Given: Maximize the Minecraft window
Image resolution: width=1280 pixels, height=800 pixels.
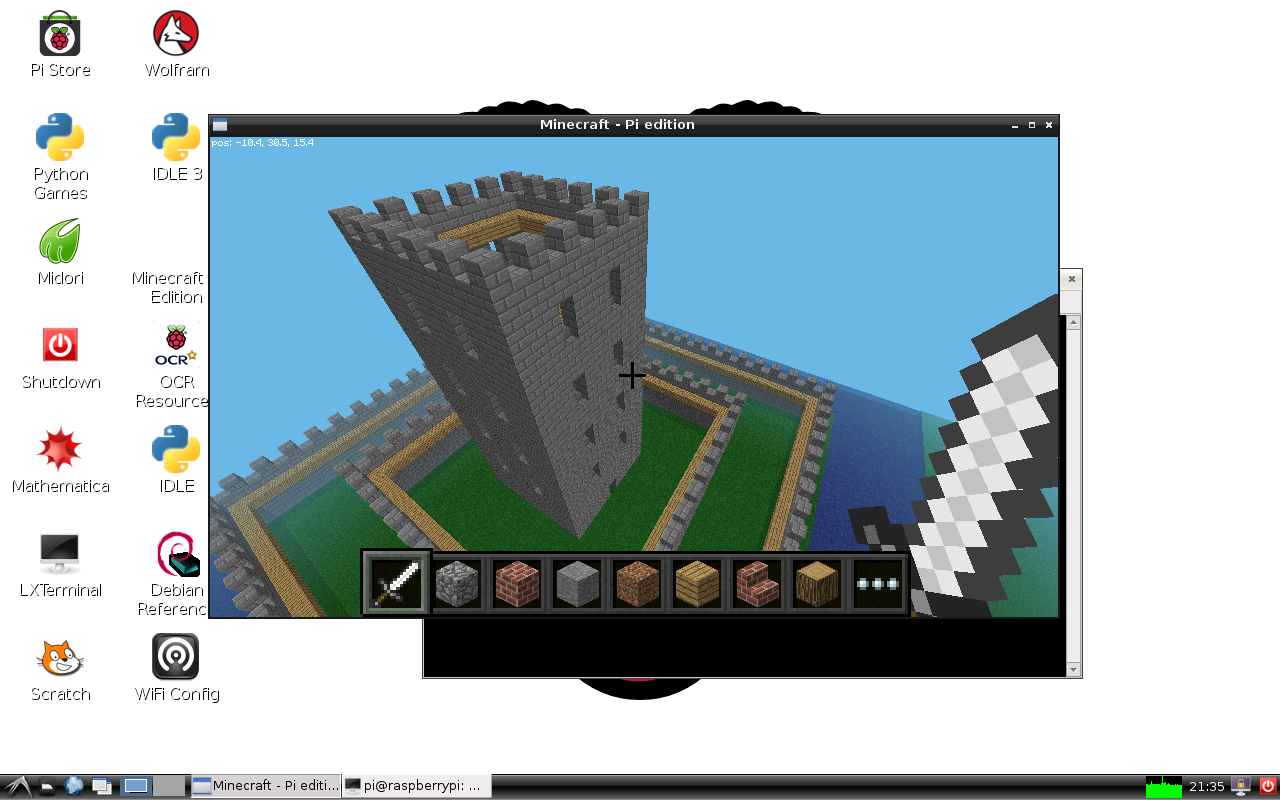Looking at the screenshot, I should pyautogui.click(x=1032, y=125).
